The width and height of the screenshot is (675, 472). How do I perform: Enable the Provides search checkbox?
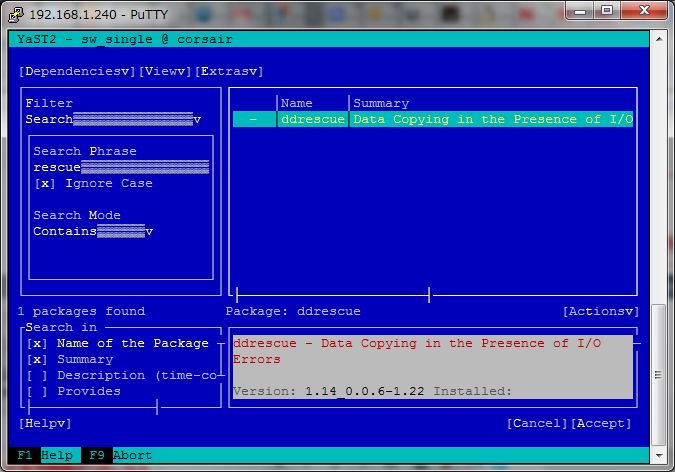point(37,391)
